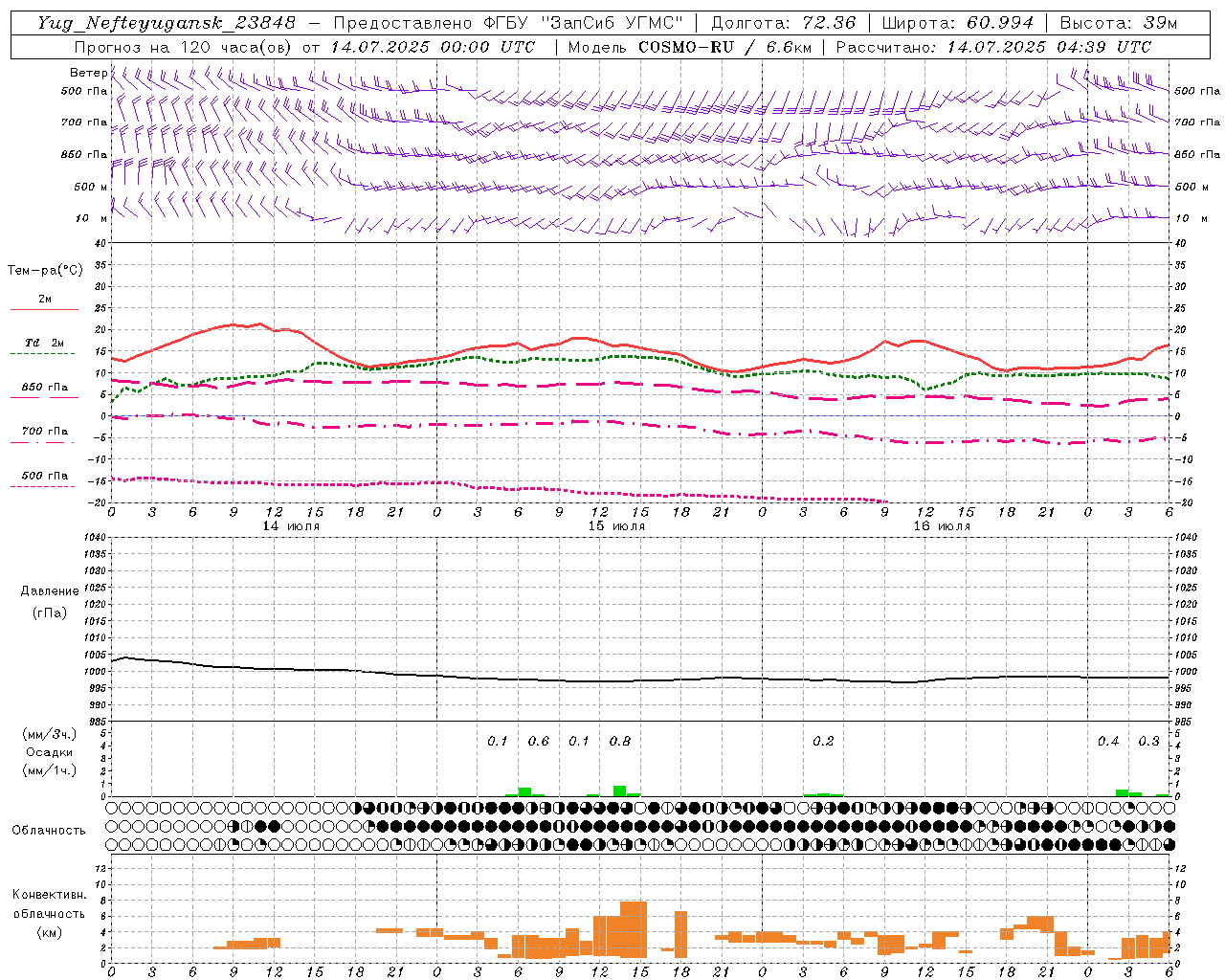
Task: Click the 850 гПа temperature legend entry
Action: click(44, 390)
